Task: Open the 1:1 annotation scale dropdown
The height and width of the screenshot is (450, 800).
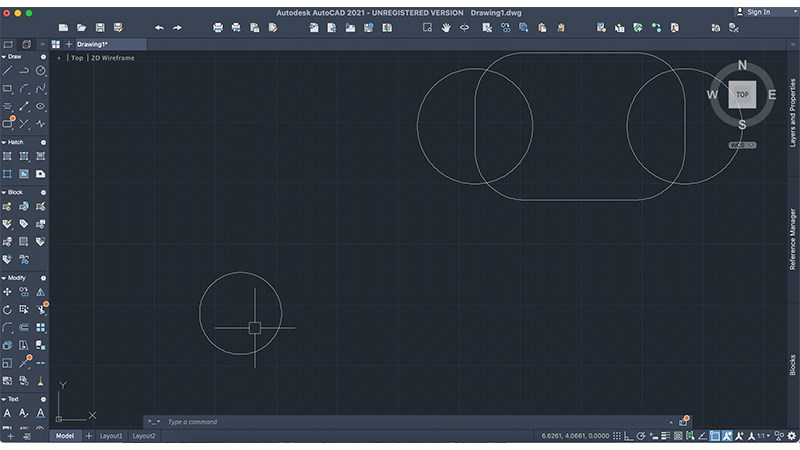Action: (x=763, y=436)
